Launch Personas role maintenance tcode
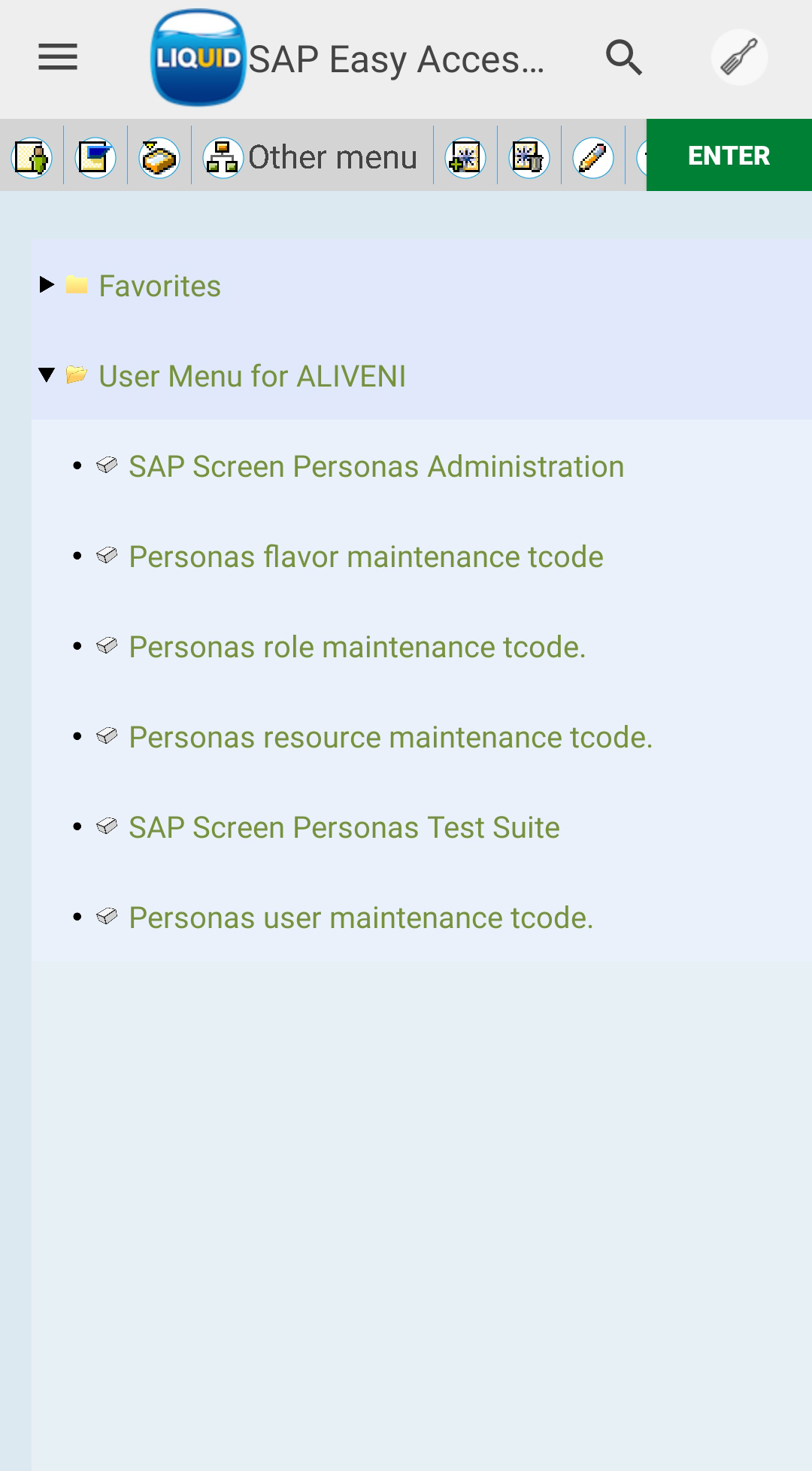 tap(357, 648)
